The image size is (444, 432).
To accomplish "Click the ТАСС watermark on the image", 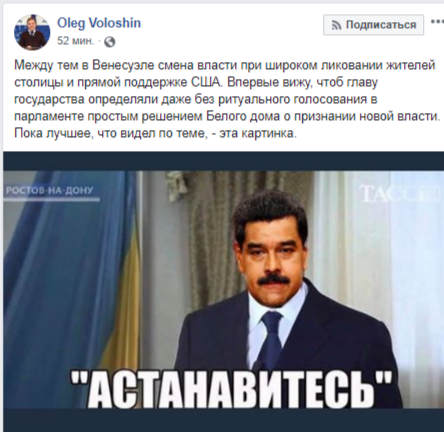I will (400, 195).
